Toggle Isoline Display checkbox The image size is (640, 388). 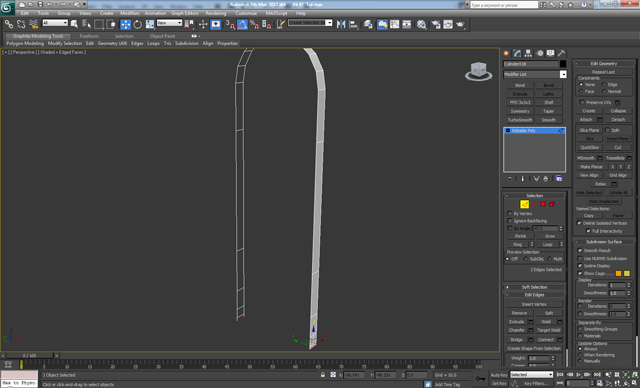580,266
